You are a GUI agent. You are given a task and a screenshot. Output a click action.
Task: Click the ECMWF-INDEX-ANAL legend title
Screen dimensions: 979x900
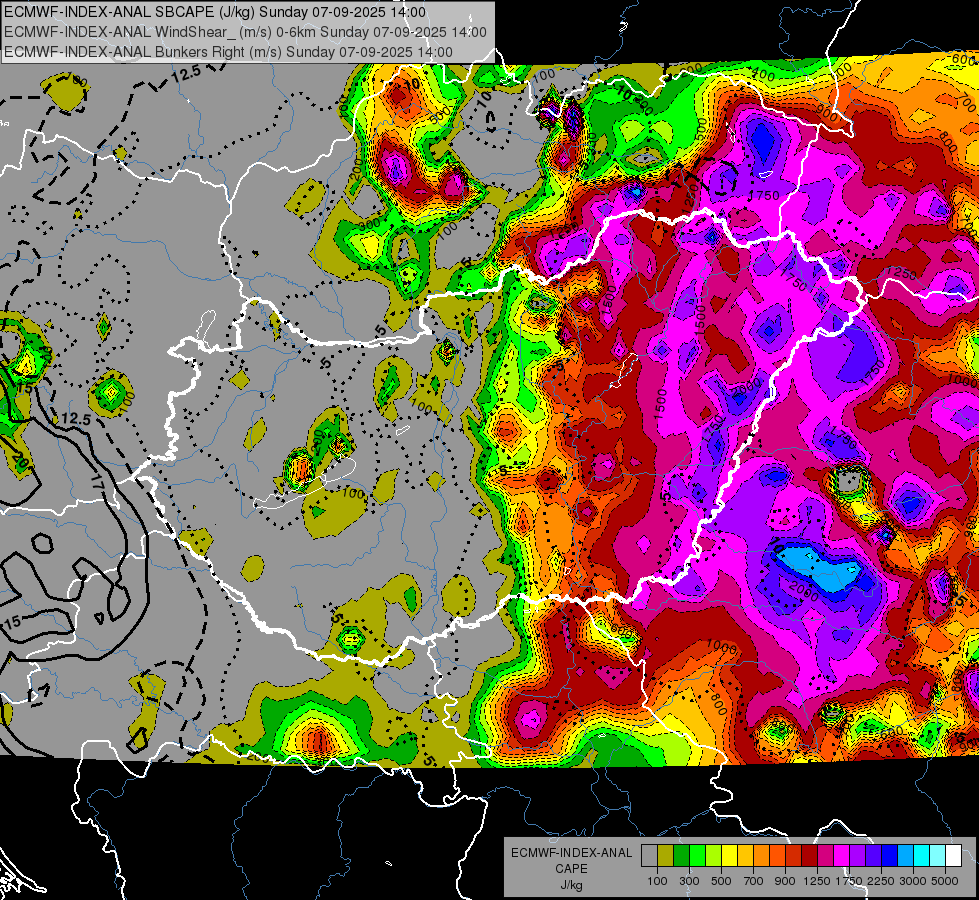click(571, 853)
